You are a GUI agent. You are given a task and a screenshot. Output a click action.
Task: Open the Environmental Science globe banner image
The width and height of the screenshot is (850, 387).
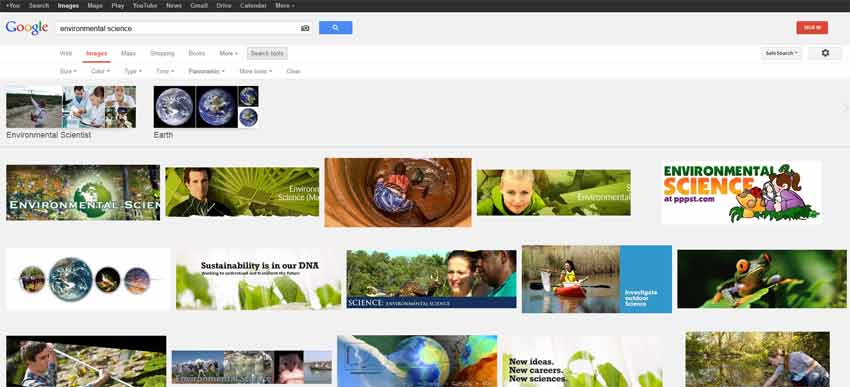(83, 192)
